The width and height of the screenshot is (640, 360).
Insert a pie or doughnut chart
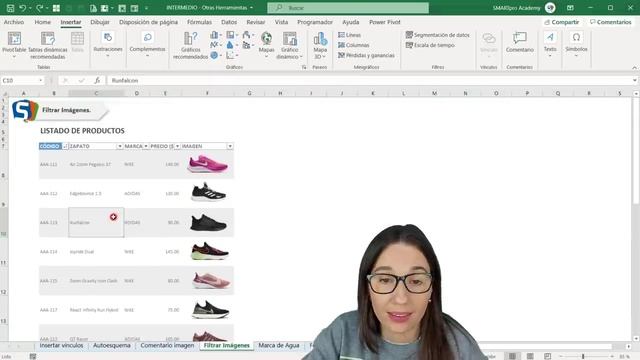216,55
